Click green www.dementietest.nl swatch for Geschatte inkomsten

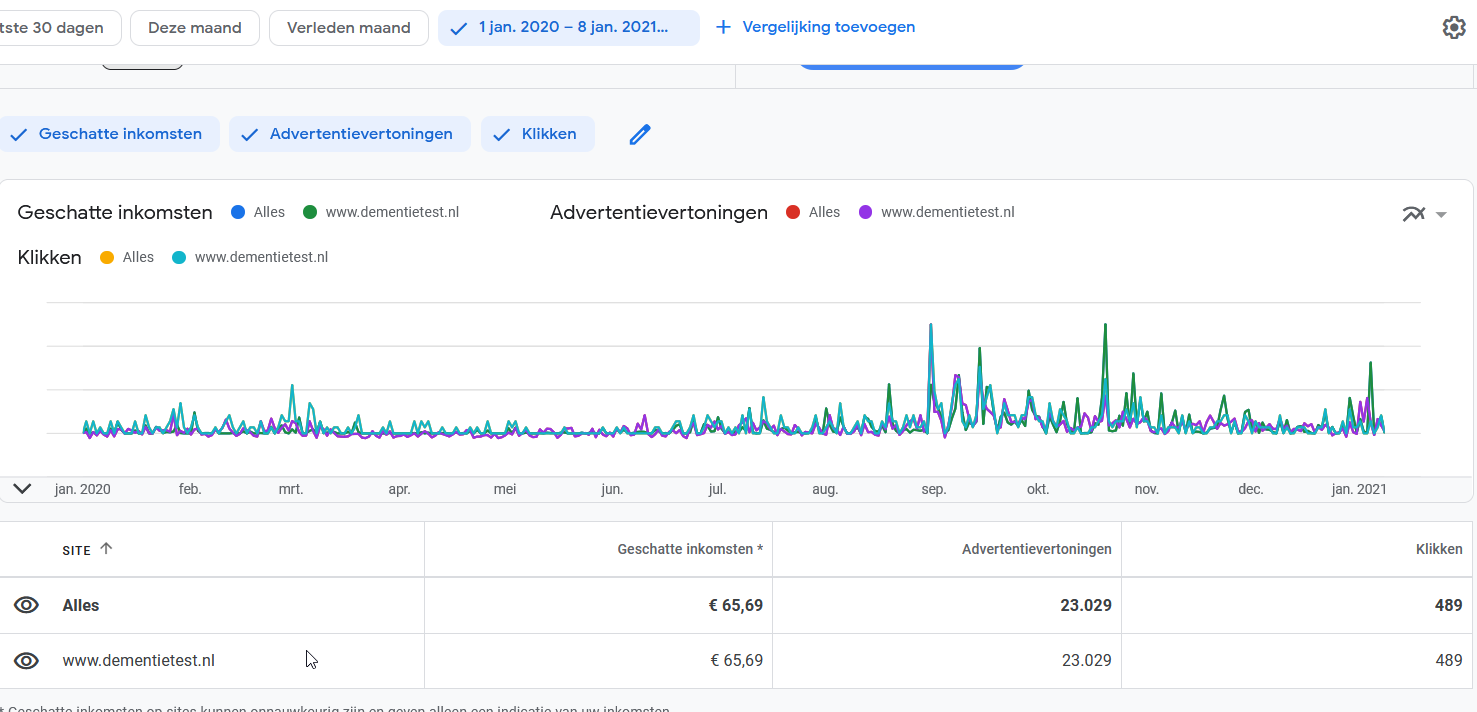(310, 212)
